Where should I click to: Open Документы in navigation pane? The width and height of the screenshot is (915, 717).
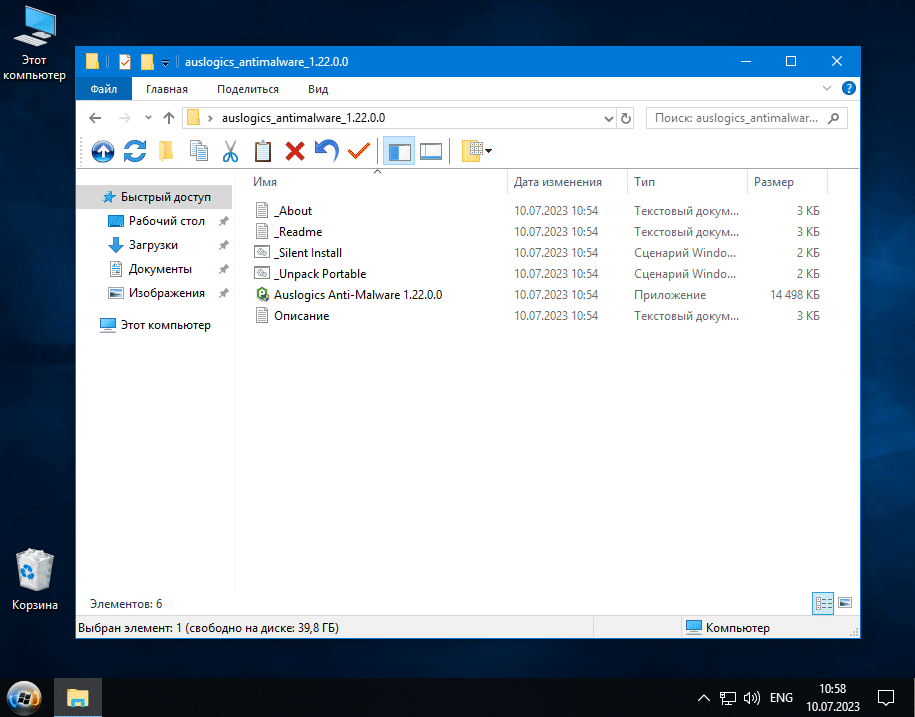tap(151, 269)
